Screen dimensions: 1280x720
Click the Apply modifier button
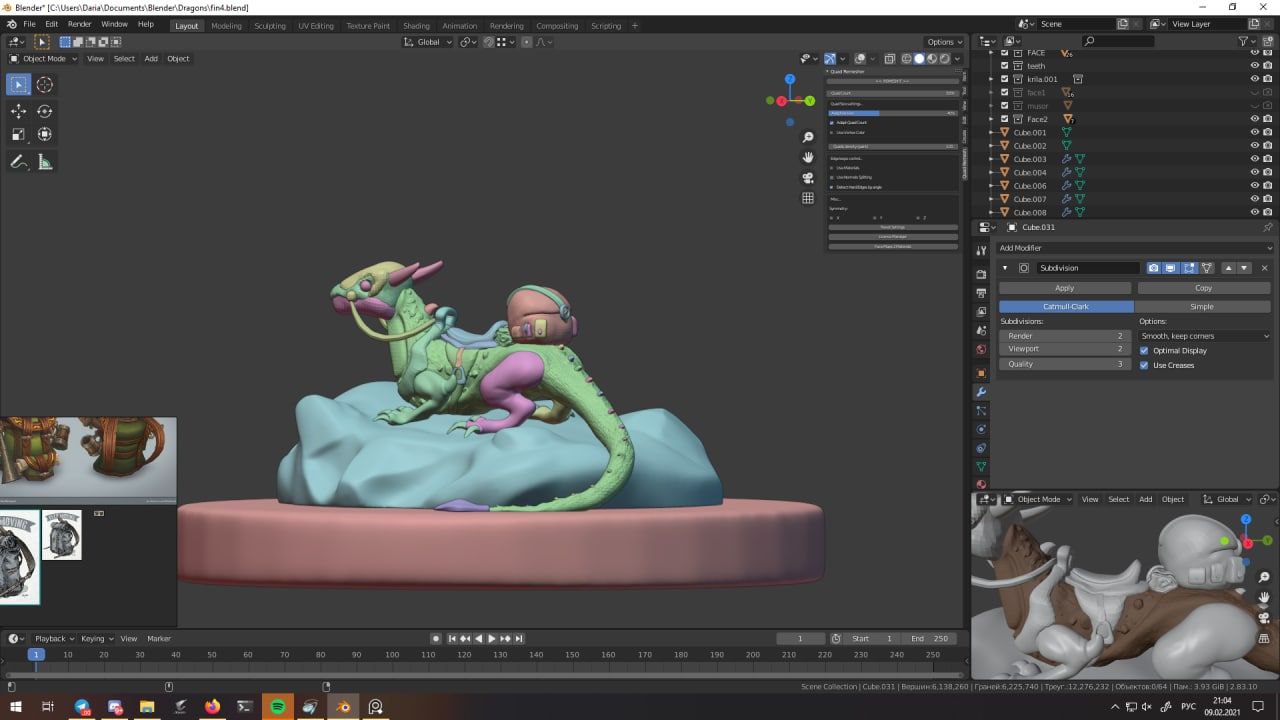1065,288
